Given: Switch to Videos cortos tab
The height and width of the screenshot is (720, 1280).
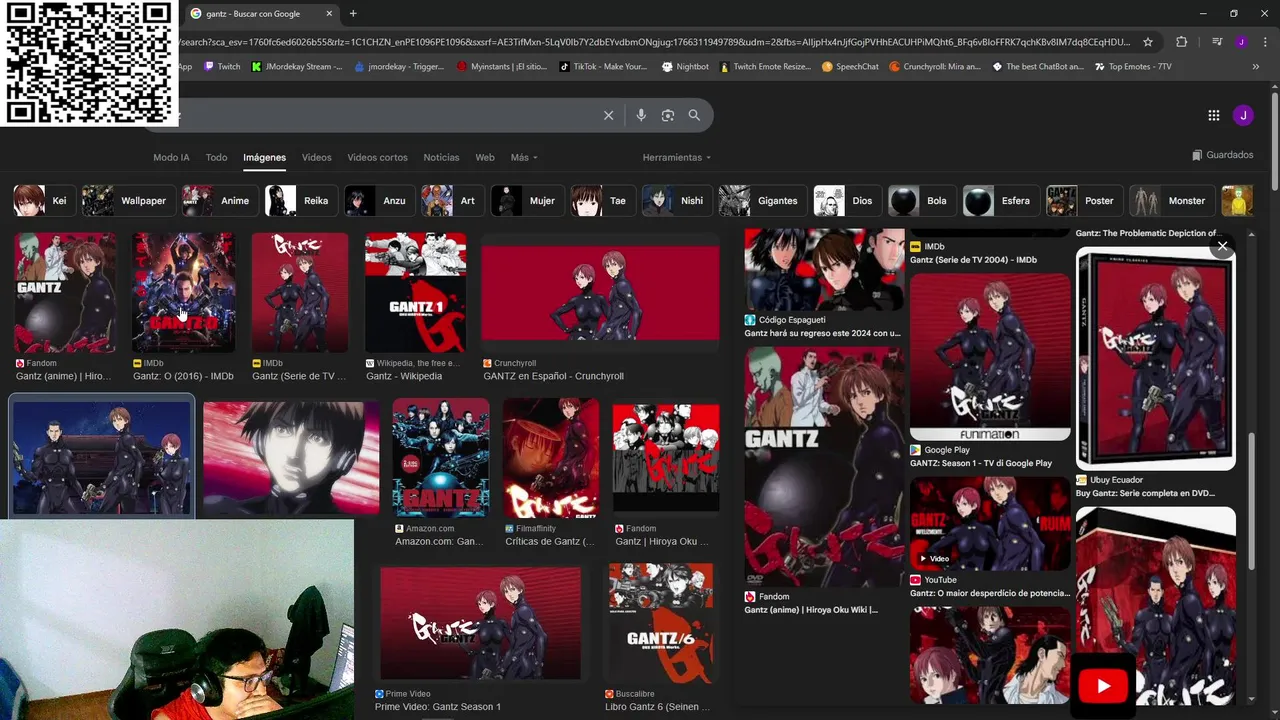Looking at the screenshot, I should (x=377, y=158).
